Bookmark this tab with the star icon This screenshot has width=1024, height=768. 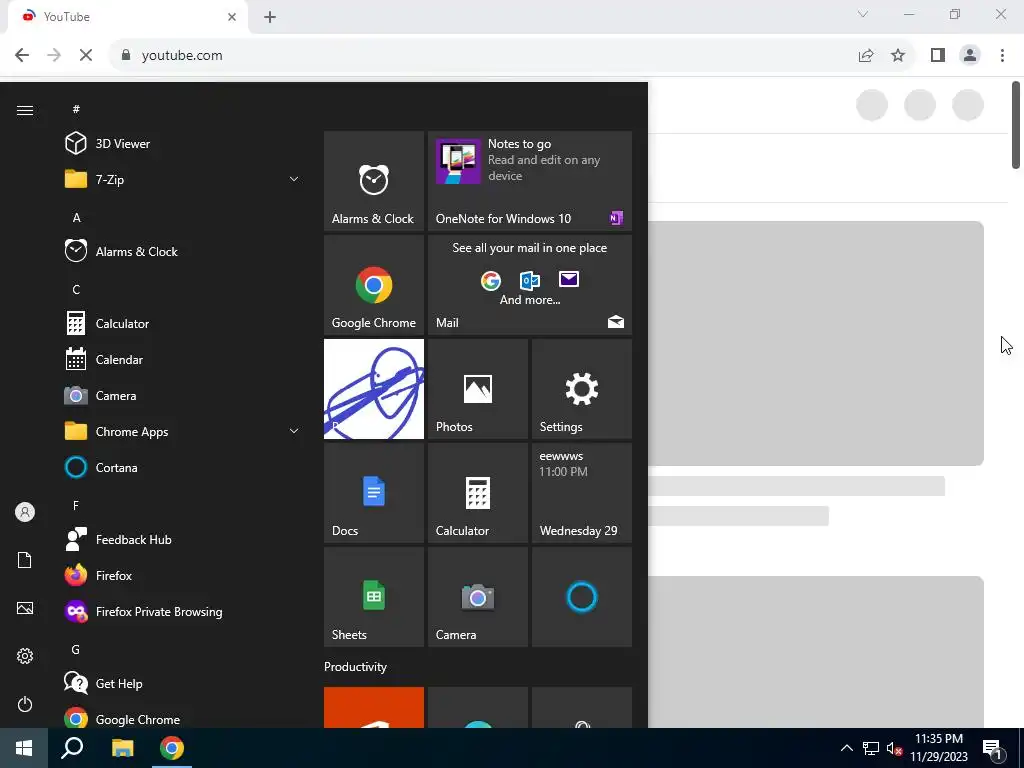898,56
